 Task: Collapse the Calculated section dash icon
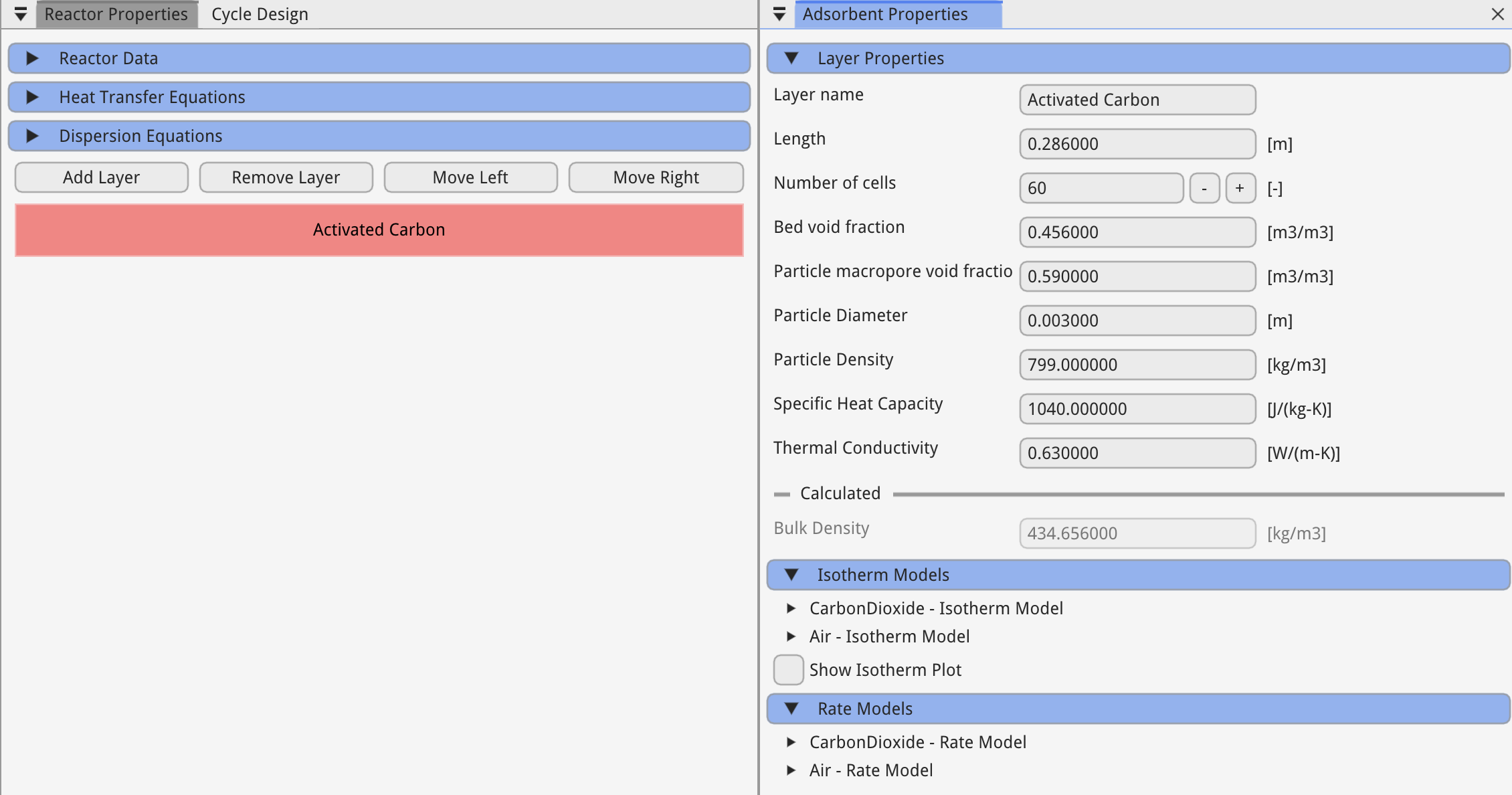tap(781, 494)
